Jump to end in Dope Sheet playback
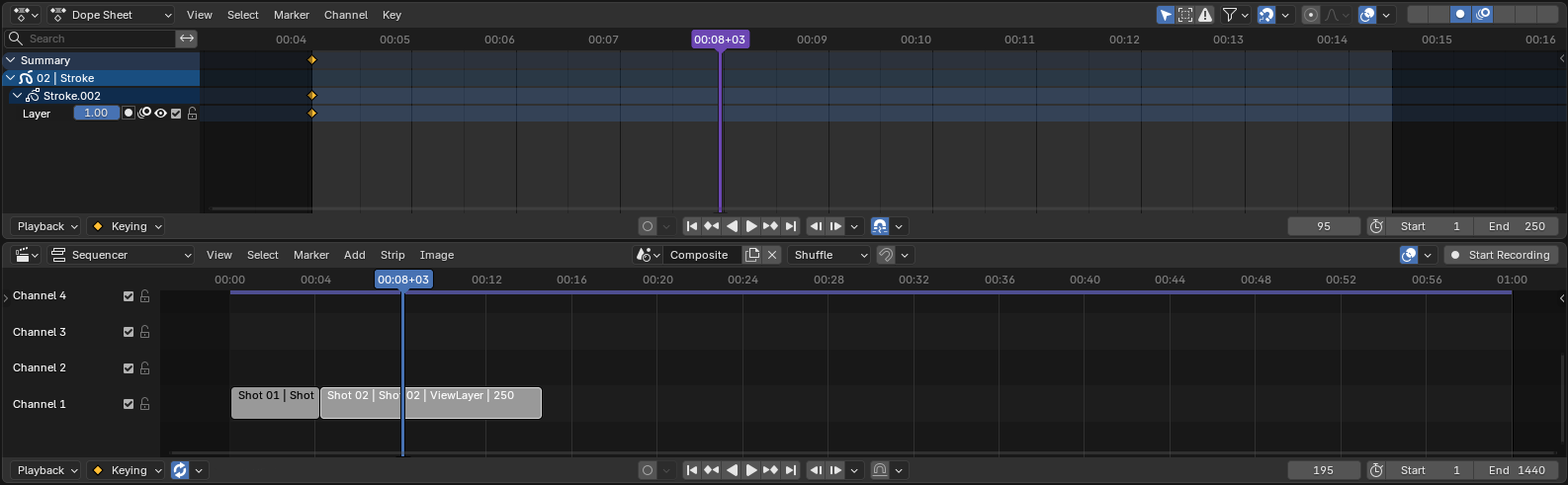Image resolution: width=1568 pixels, height=485 pixels. click(791, 226)
